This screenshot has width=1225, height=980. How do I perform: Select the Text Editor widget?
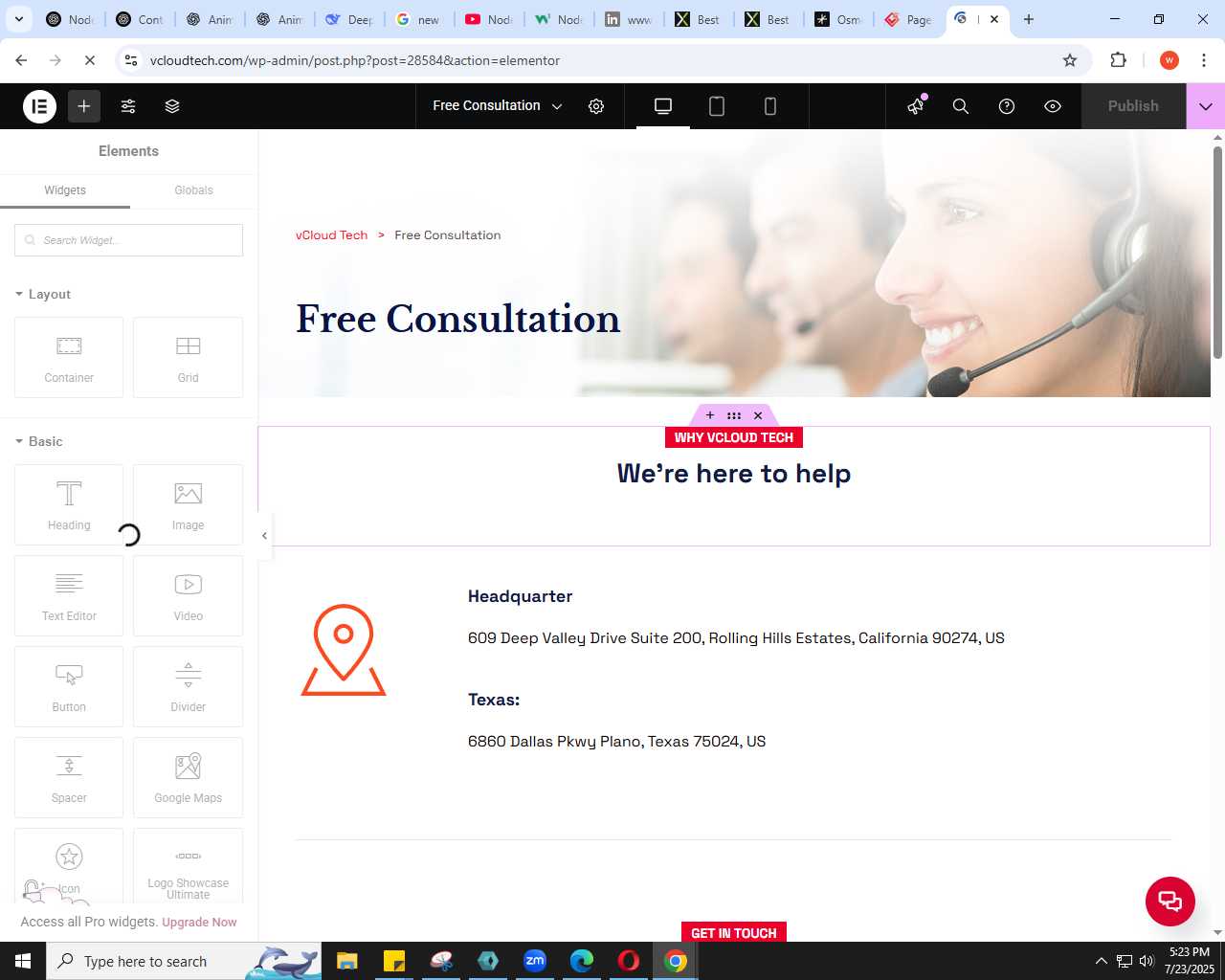69,595
